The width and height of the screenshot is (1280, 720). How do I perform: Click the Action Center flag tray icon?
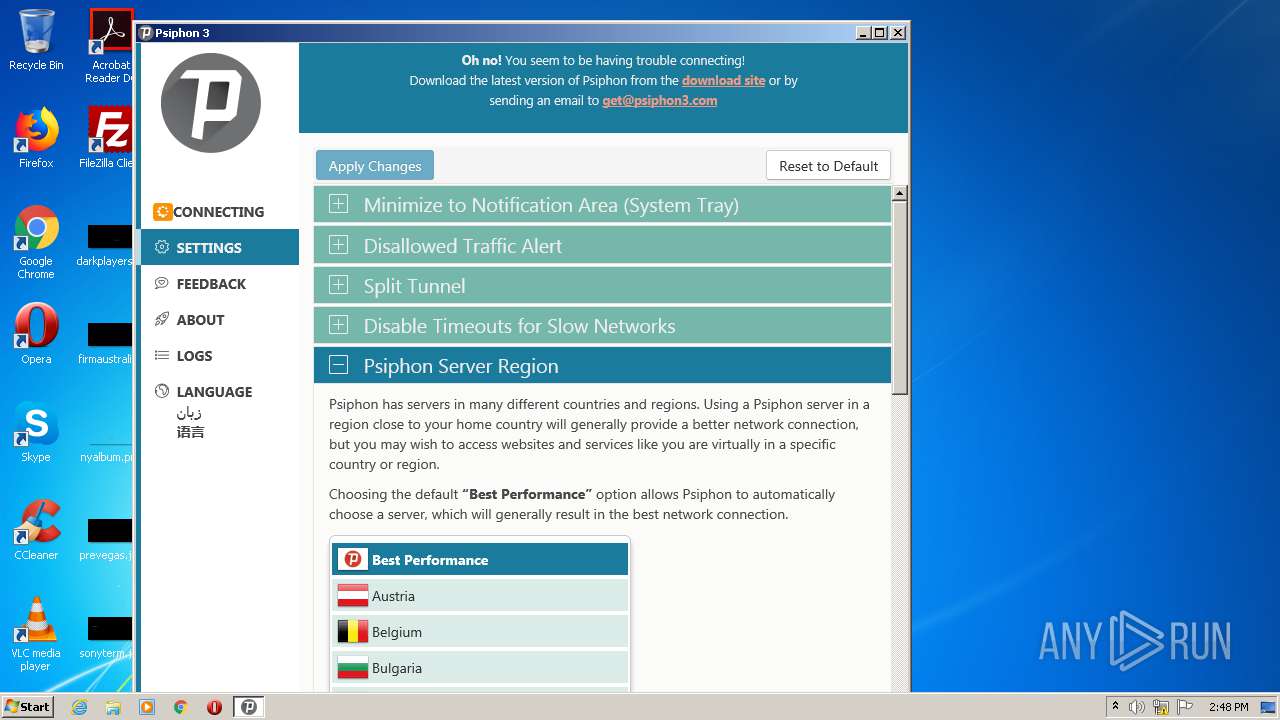[x=1185, y=707]
